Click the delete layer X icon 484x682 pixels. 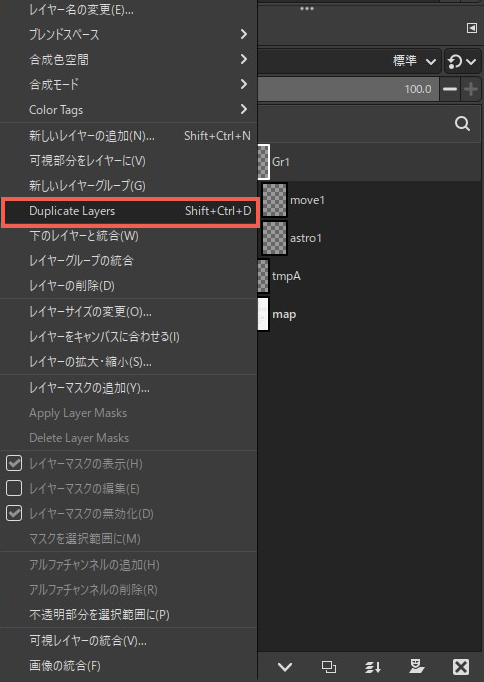tap(461, 666)
